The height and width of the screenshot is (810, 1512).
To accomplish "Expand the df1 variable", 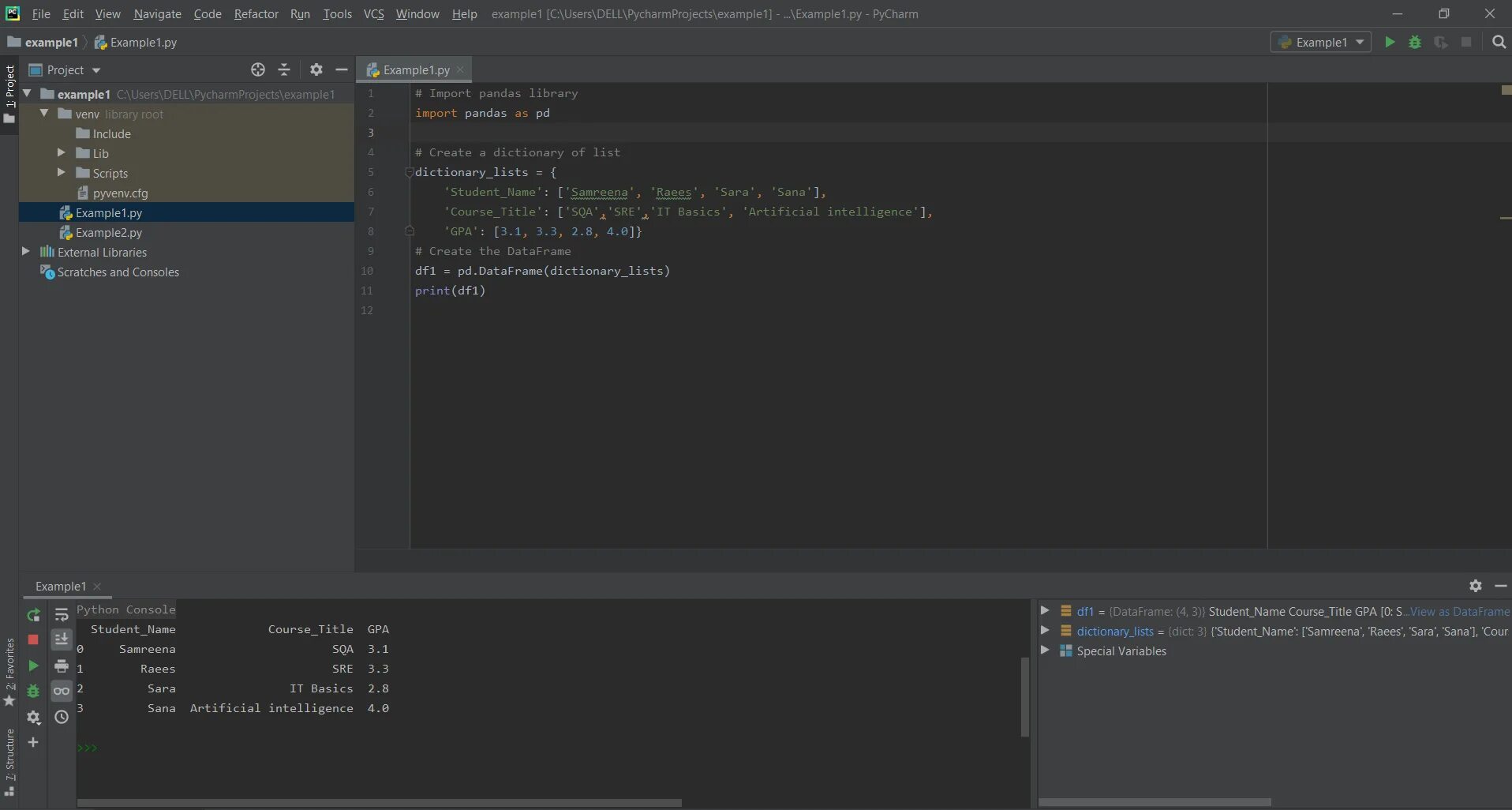I will (x=1045, y=610).
